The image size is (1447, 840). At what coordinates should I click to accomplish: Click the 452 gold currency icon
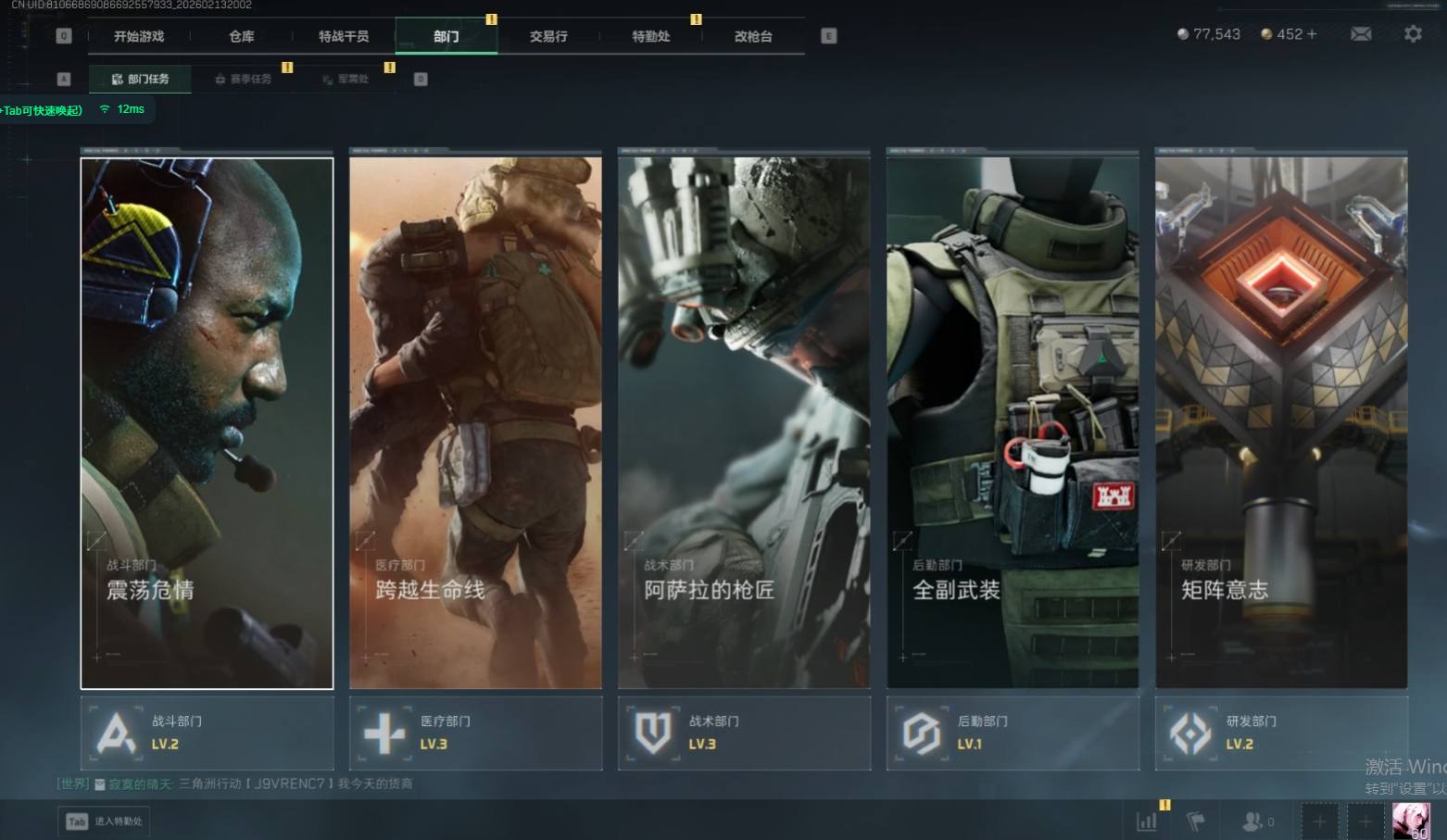coord(1266,34)
